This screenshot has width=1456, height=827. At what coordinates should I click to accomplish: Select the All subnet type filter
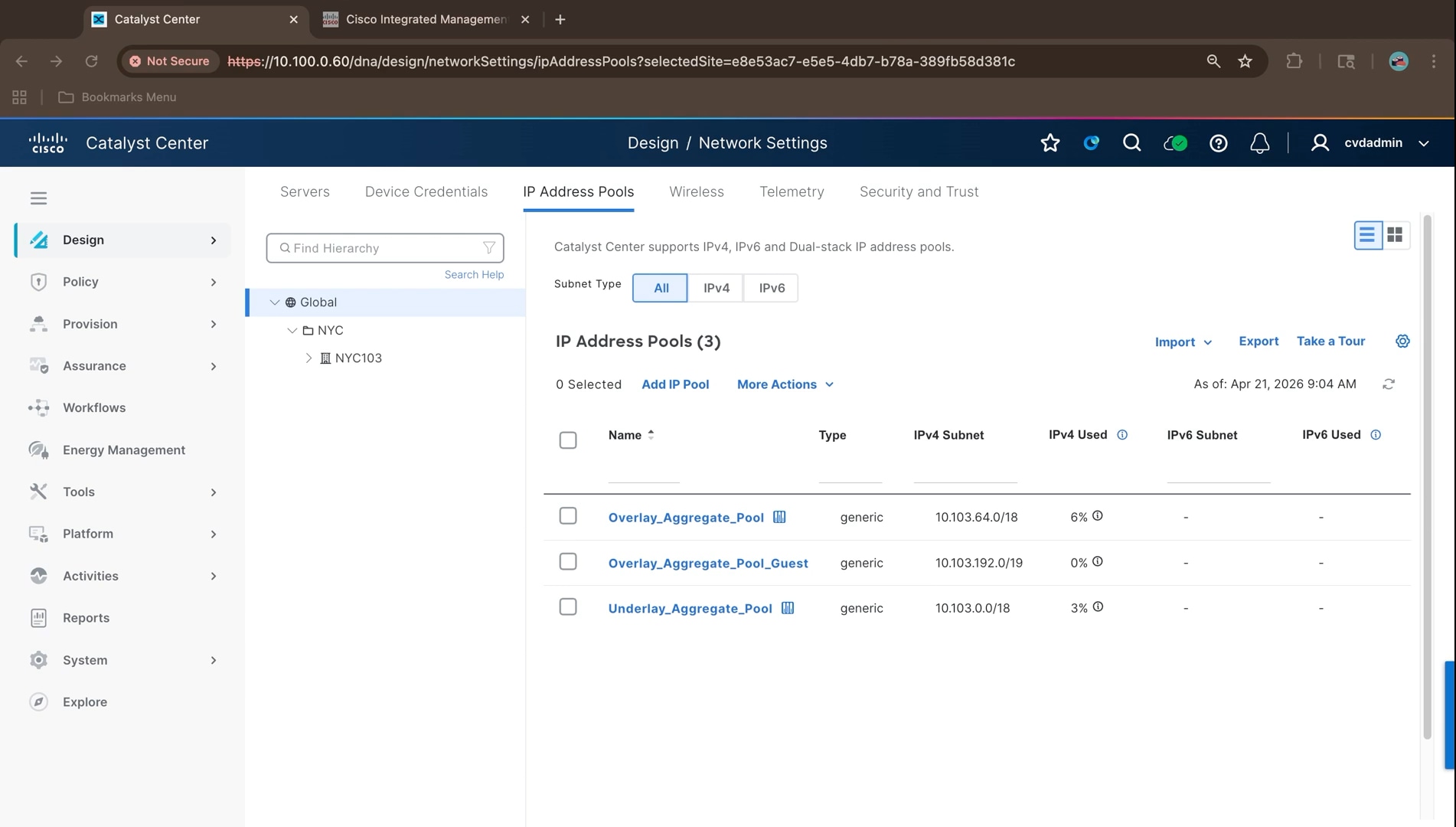[x=660, y=288]
